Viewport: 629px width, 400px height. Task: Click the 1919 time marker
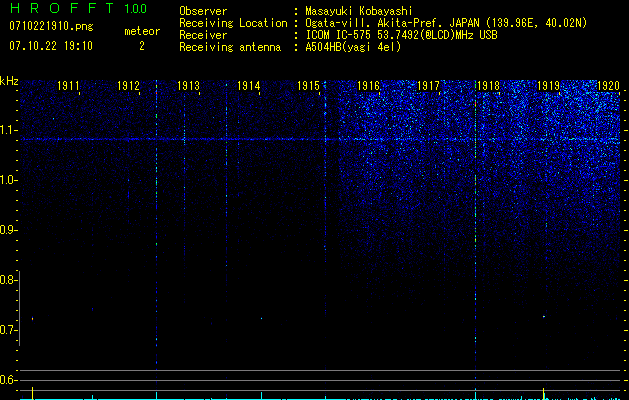[548, 86]
